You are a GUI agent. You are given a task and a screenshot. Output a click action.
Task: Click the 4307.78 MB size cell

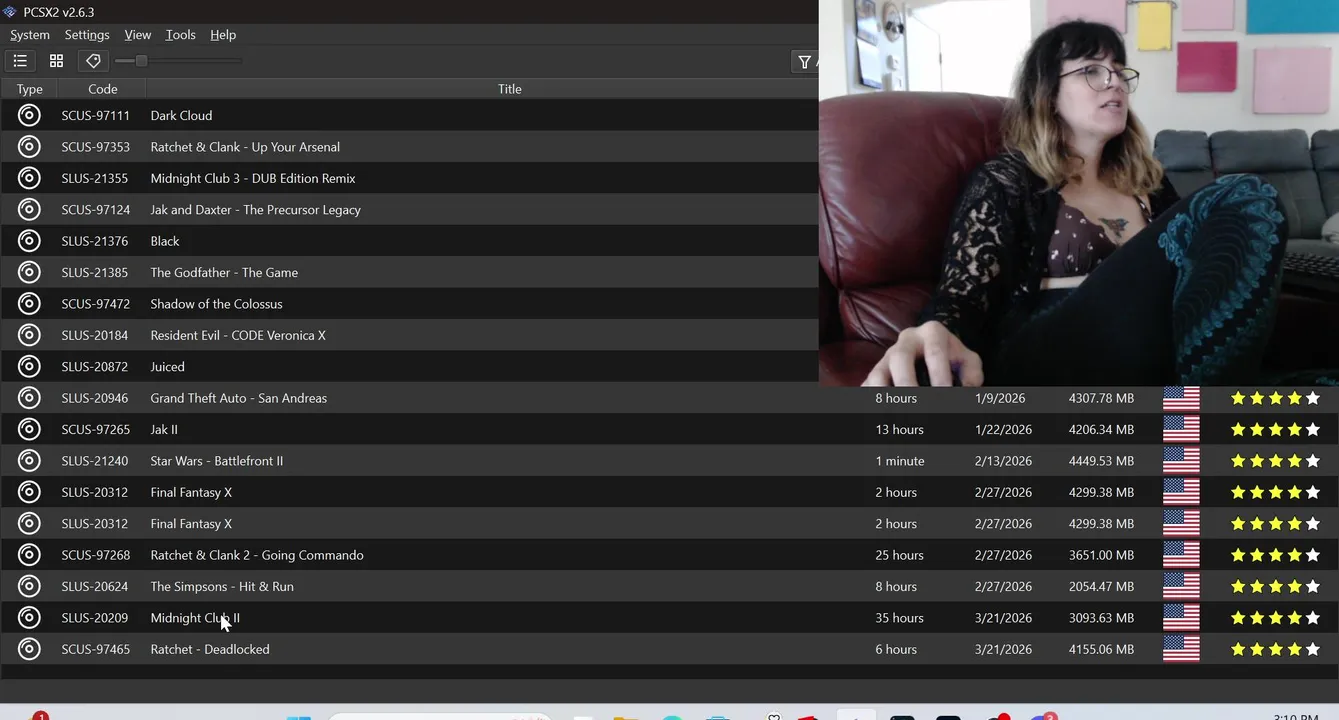coord(1101,398)
